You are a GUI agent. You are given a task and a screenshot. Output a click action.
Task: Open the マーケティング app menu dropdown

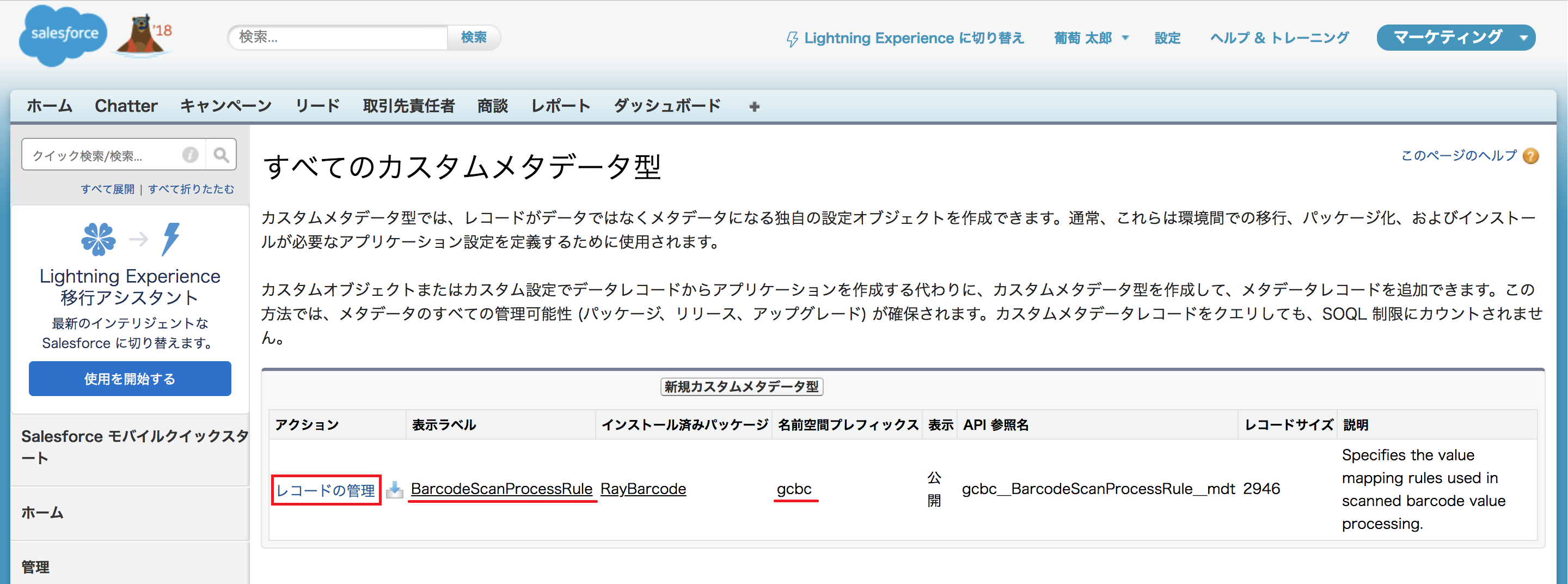tap(1456, 37)
